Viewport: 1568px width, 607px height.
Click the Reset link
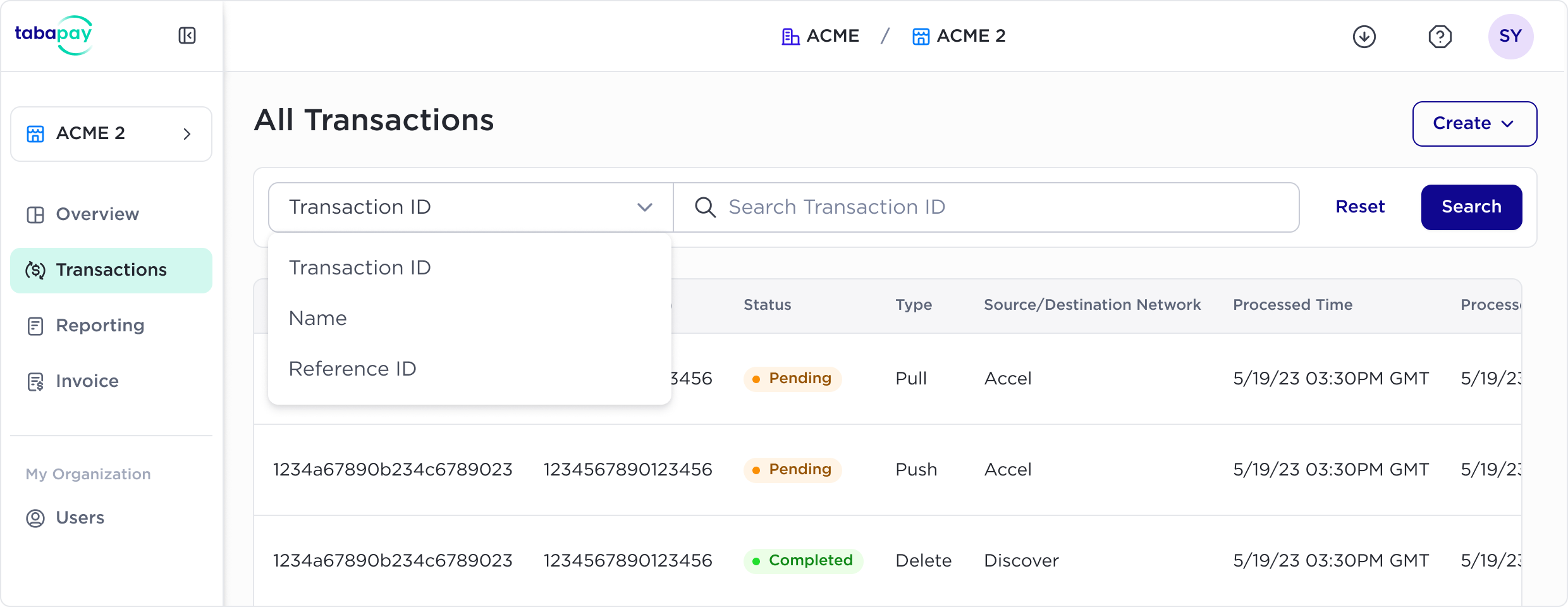click(1360, 207)
